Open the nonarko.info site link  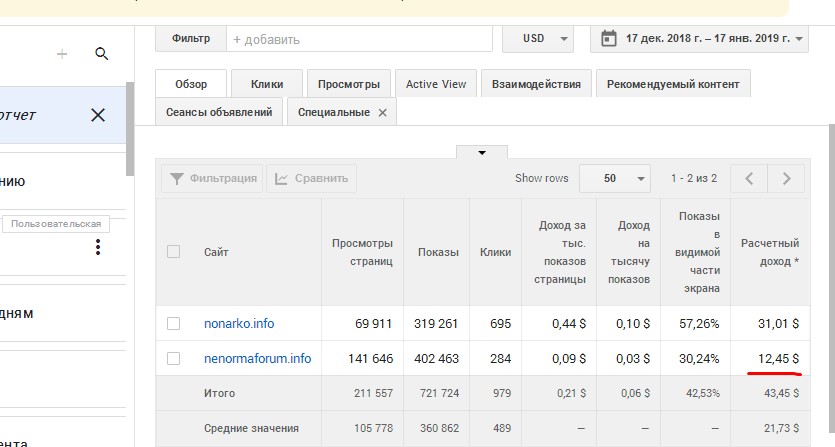(x=238, y=323)
